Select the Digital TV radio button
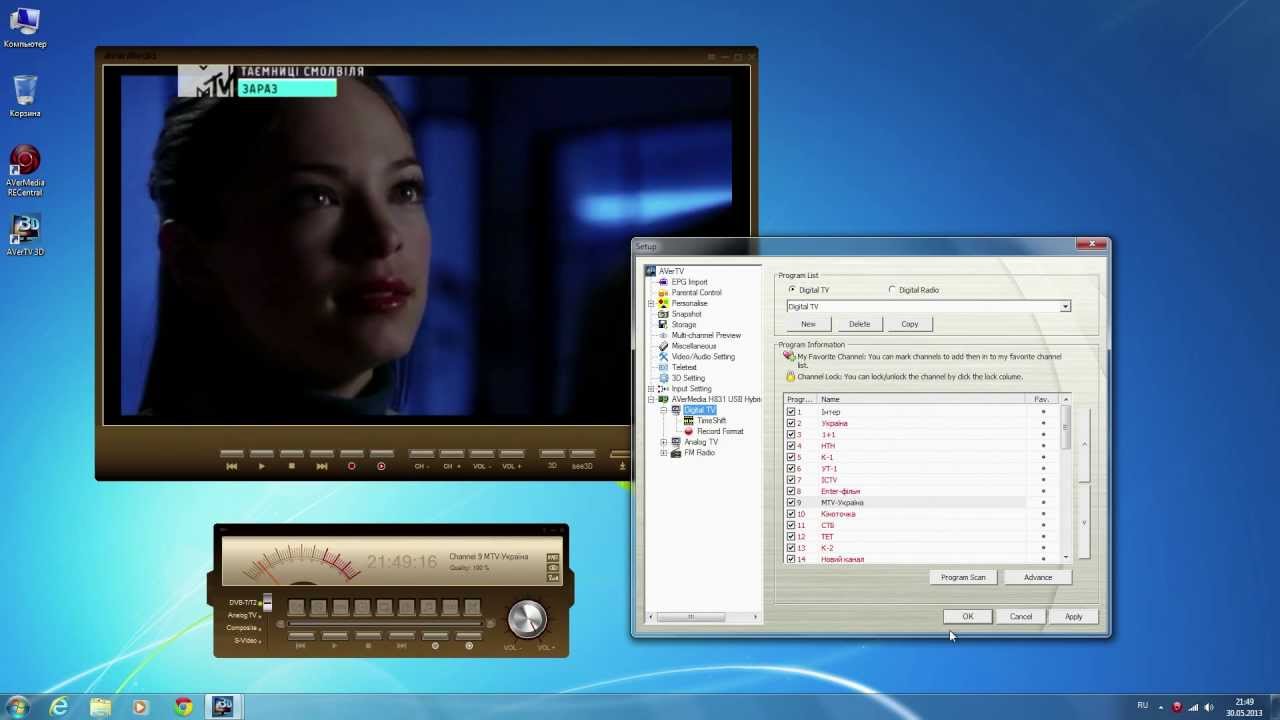The height and width of the screenshot is (720, 1280). (x=793, y=290)
